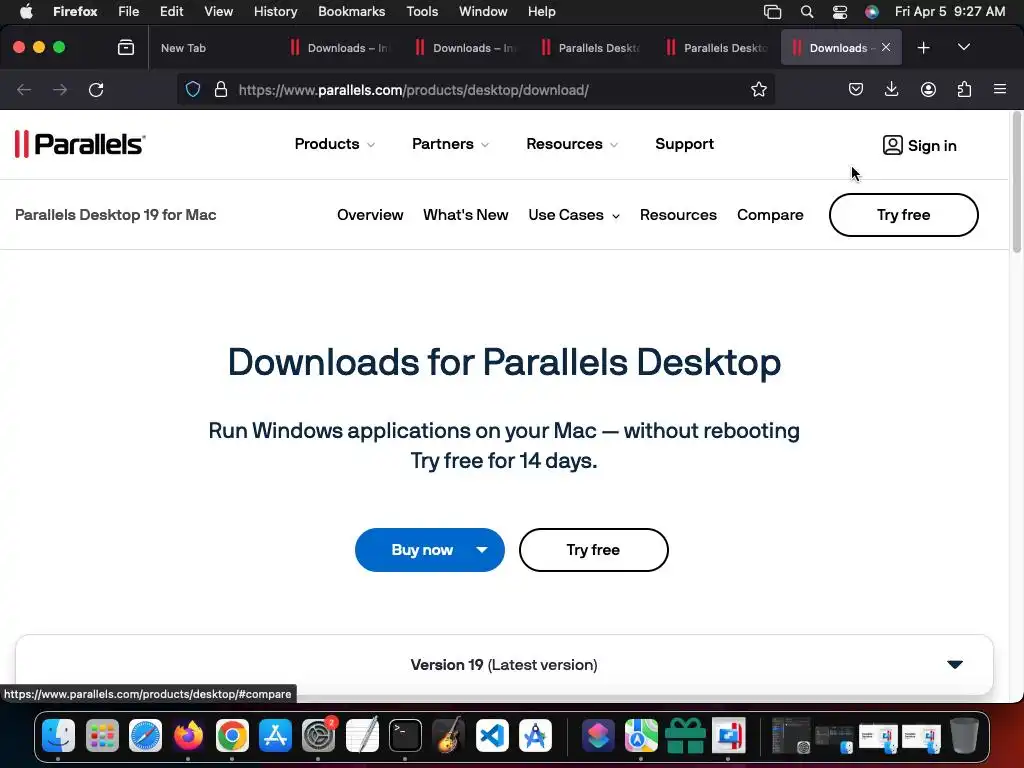Click Try free below the headline
This screenshot has width=1024, height=768.
click(x=593, y=550)
